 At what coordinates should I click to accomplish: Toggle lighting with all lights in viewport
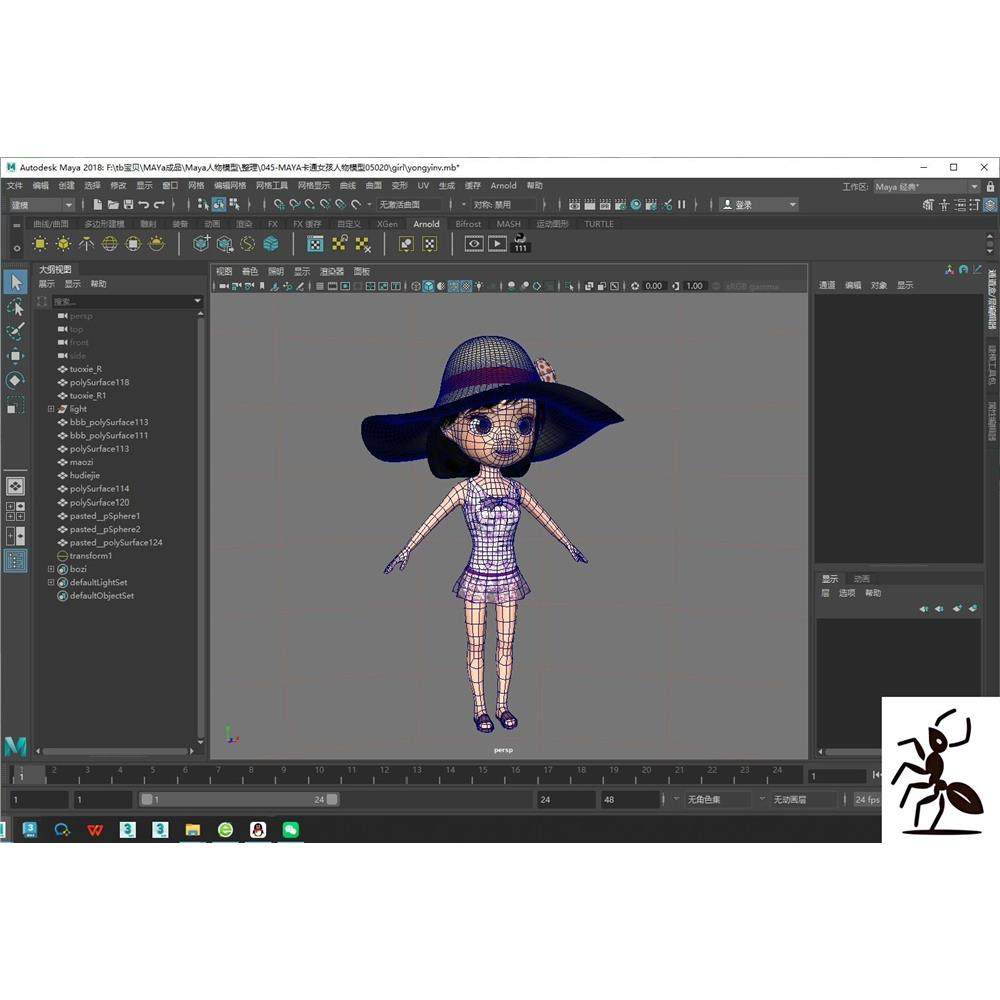(x=479, y=287)
